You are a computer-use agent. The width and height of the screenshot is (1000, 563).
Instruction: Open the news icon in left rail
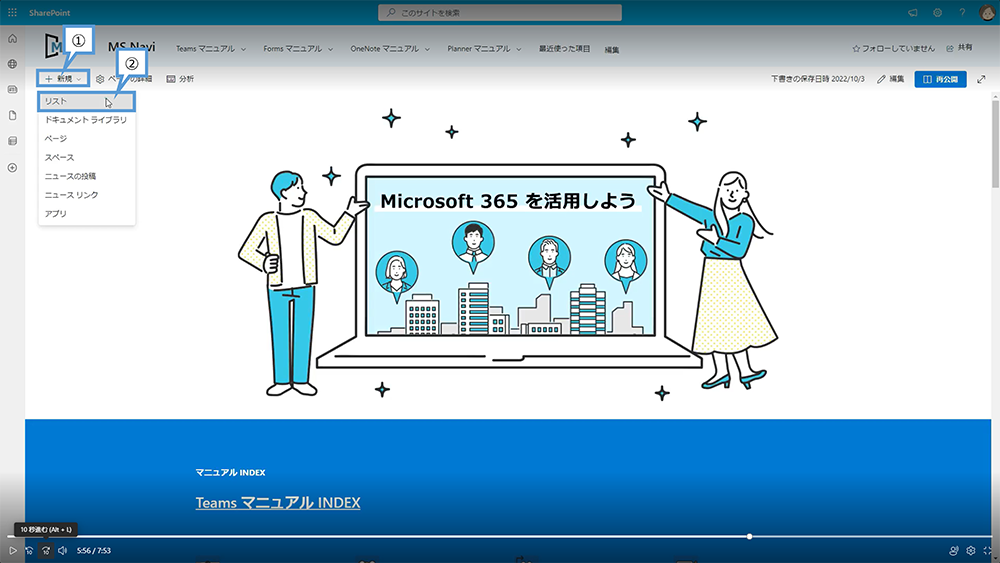(x=12, y=89)
